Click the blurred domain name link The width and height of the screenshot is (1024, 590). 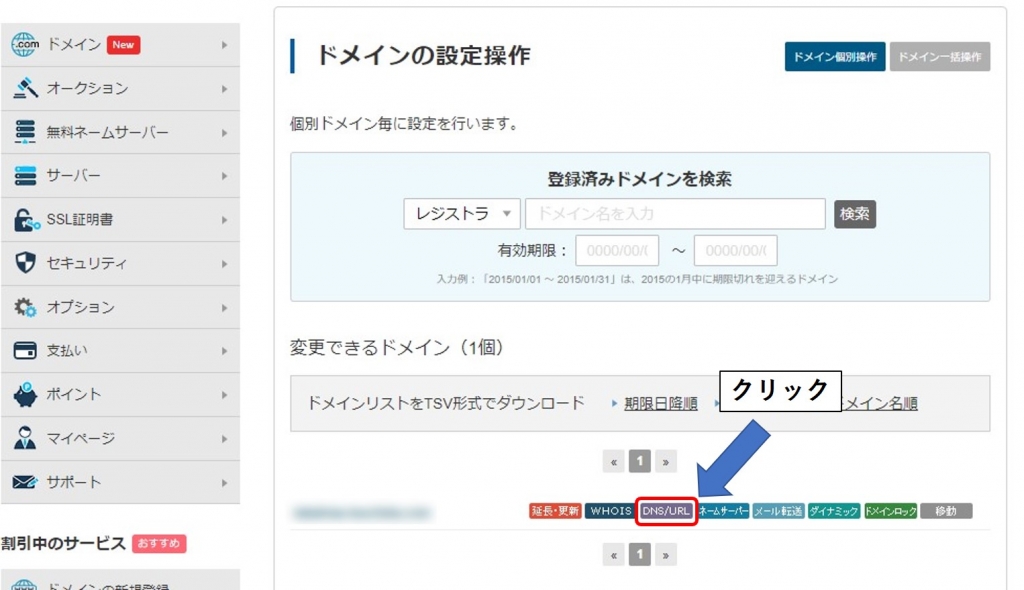(361, 512)
